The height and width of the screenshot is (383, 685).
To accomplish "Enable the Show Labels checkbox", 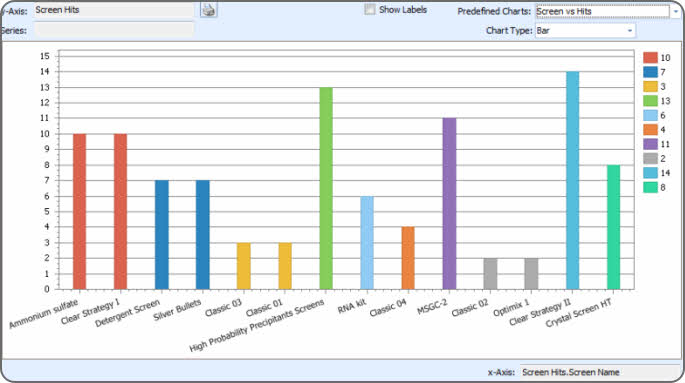I will 370,9.
